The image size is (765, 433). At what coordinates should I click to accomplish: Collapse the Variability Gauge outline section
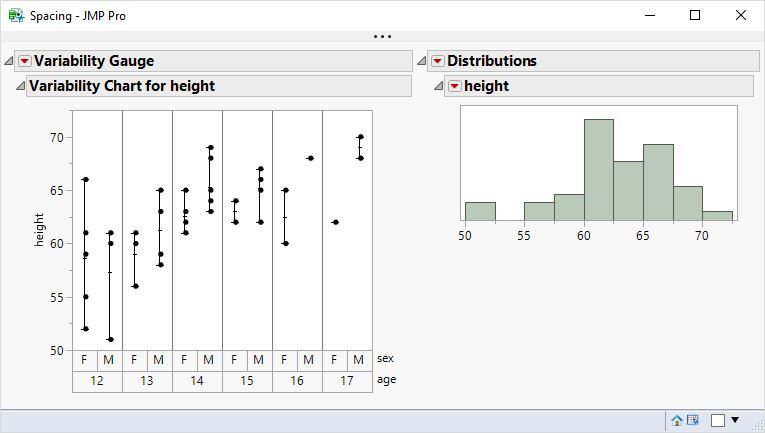tap(9, 62)
